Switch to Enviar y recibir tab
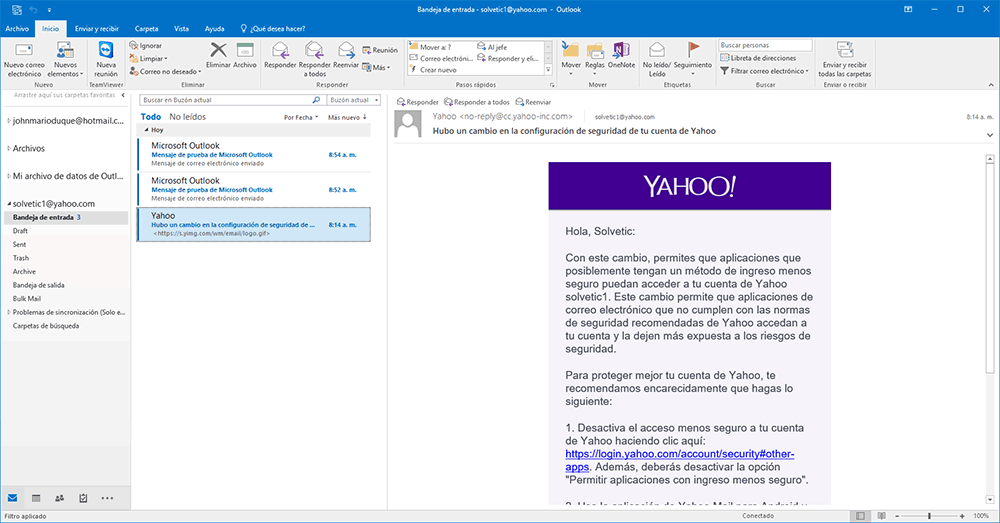Image resolution: width=1000 pixels, height=523 pixels. click(97, 29)
